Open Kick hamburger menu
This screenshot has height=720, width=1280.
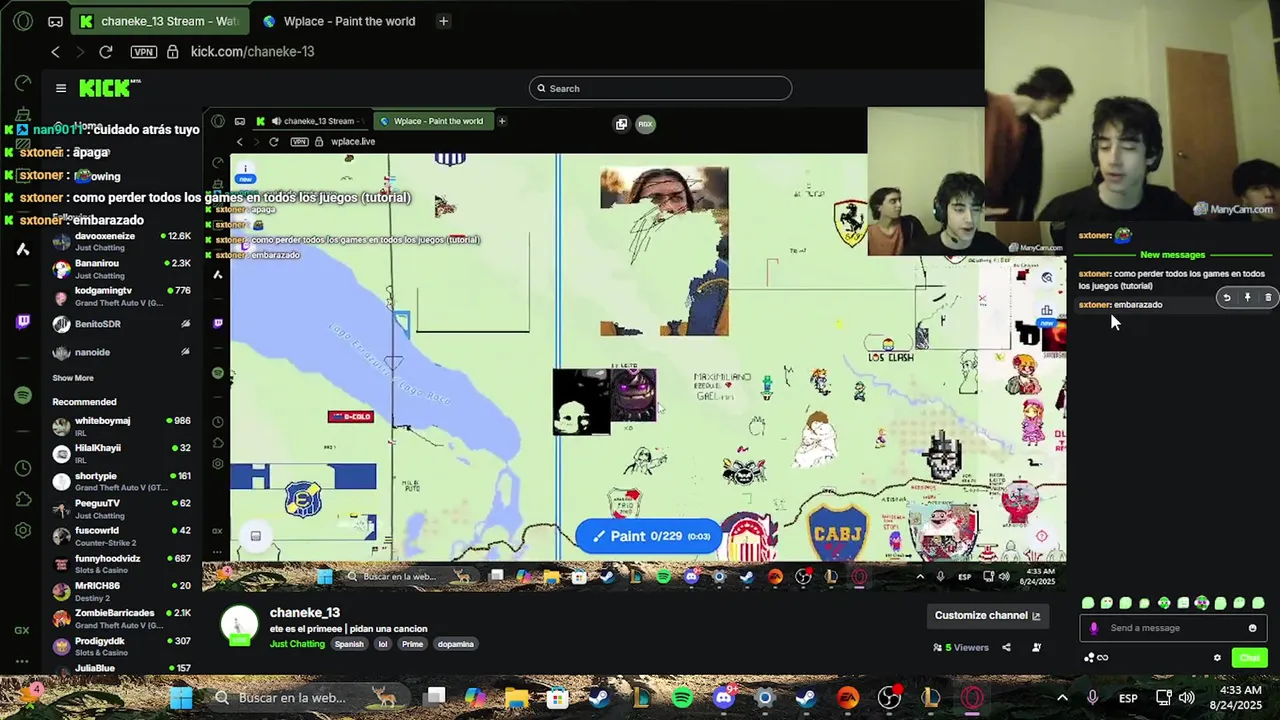pyautogui.click(x=61, y=88)
